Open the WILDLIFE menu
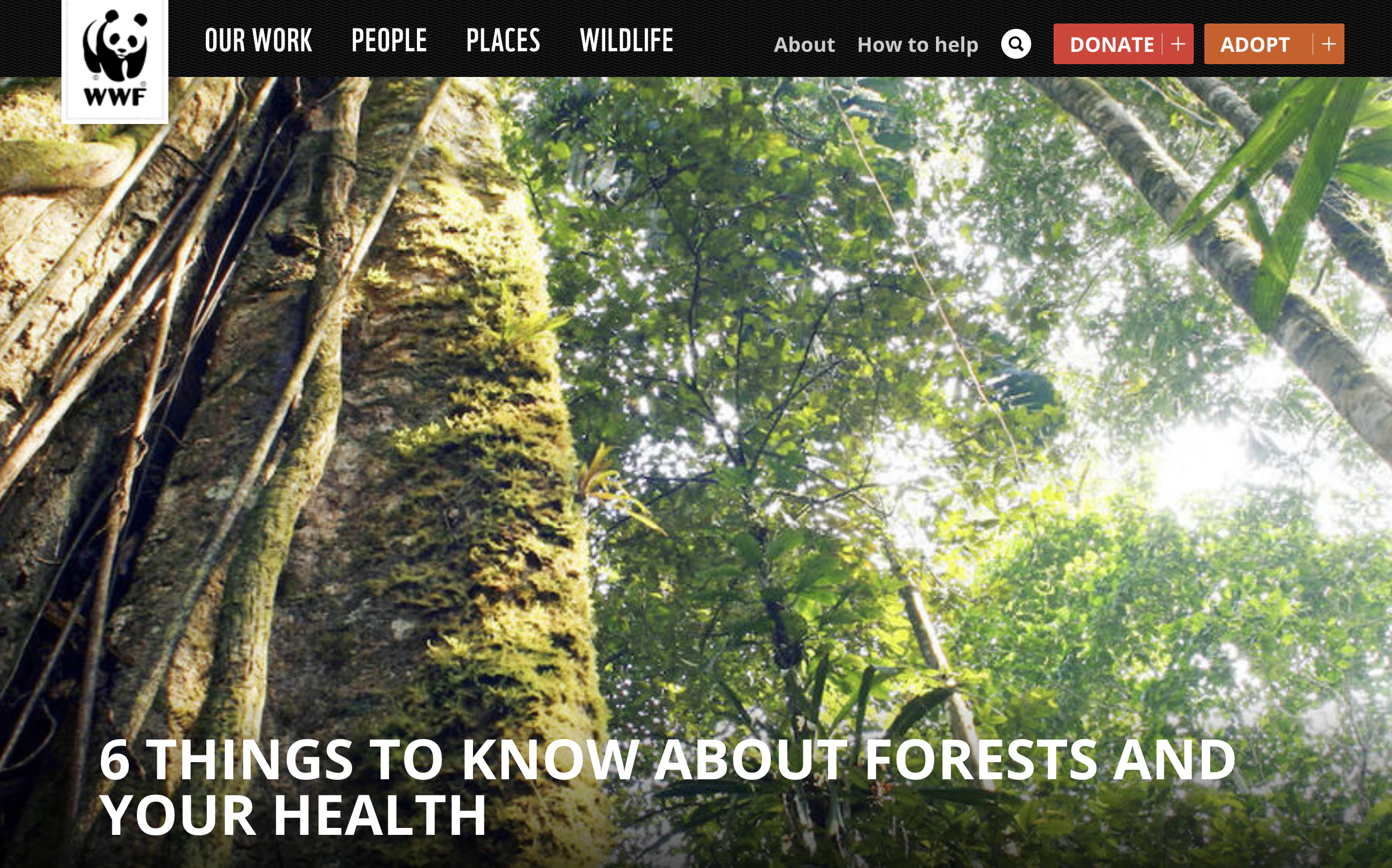This screenshot has height=868, width=1392. click(627, 41)
